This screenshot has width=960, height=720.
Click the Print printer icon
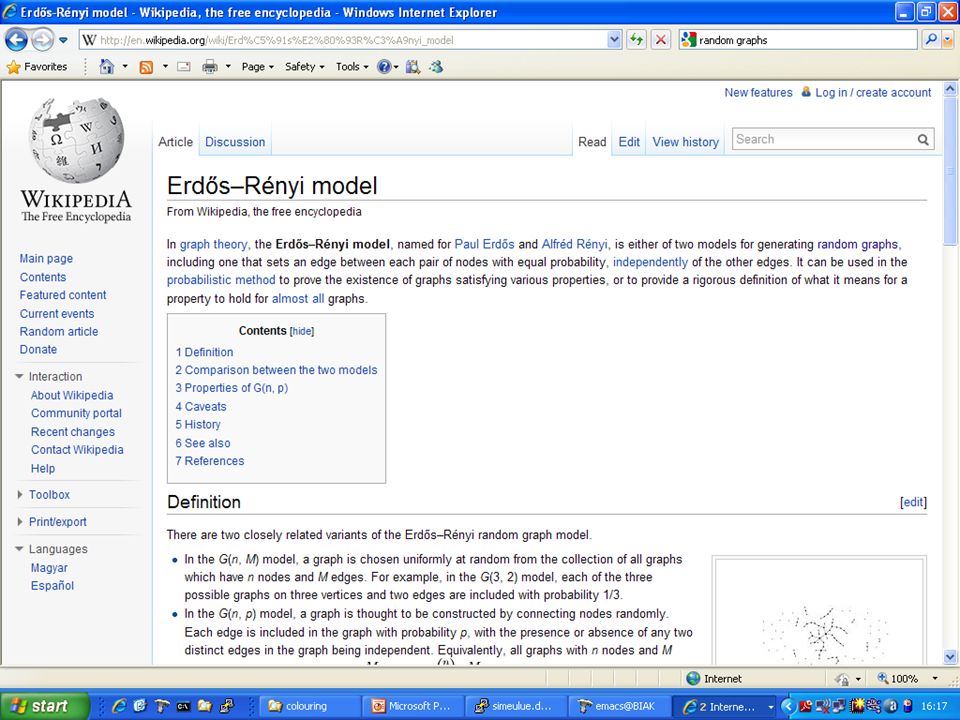point(210,67)
